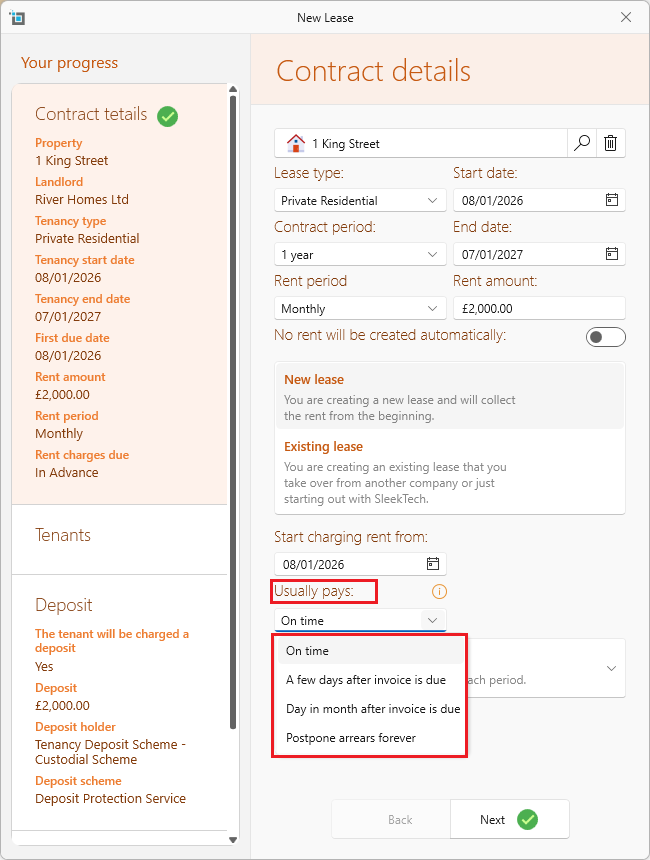Open the Tenants progress section

[120, 539]
